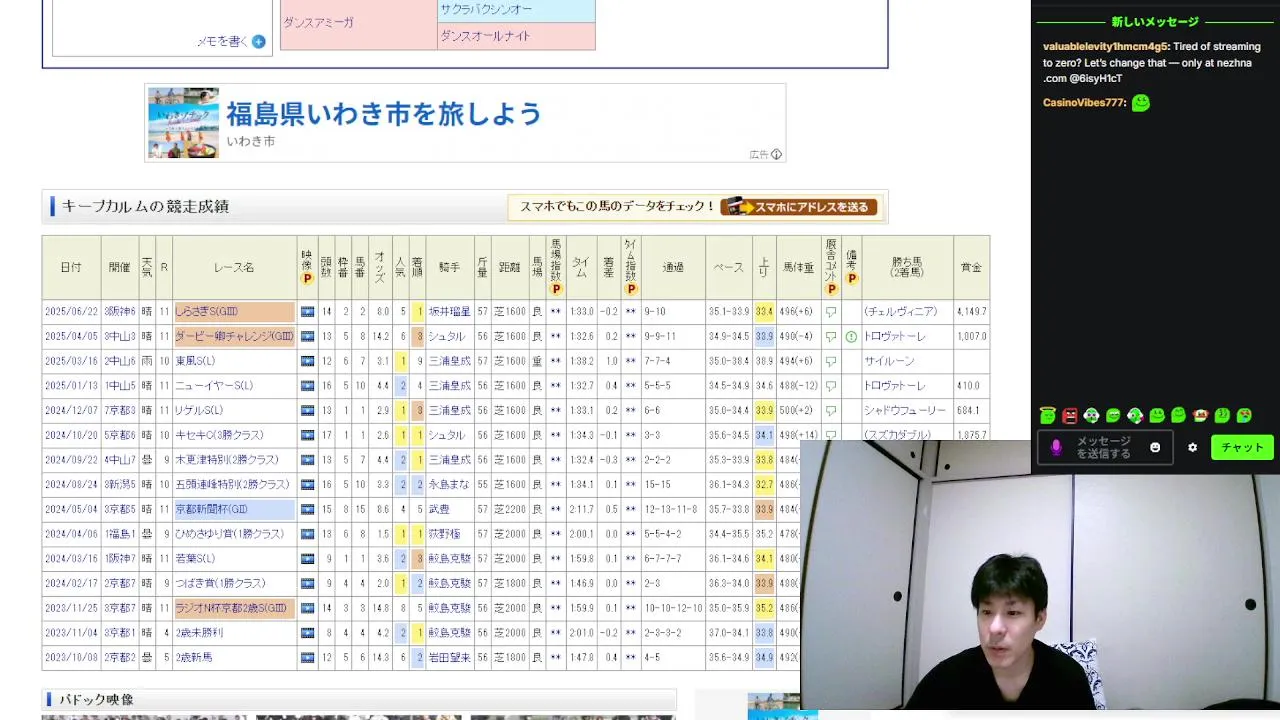
Task: Click the 新しいメッセージ divider label
Action: 1154,21
